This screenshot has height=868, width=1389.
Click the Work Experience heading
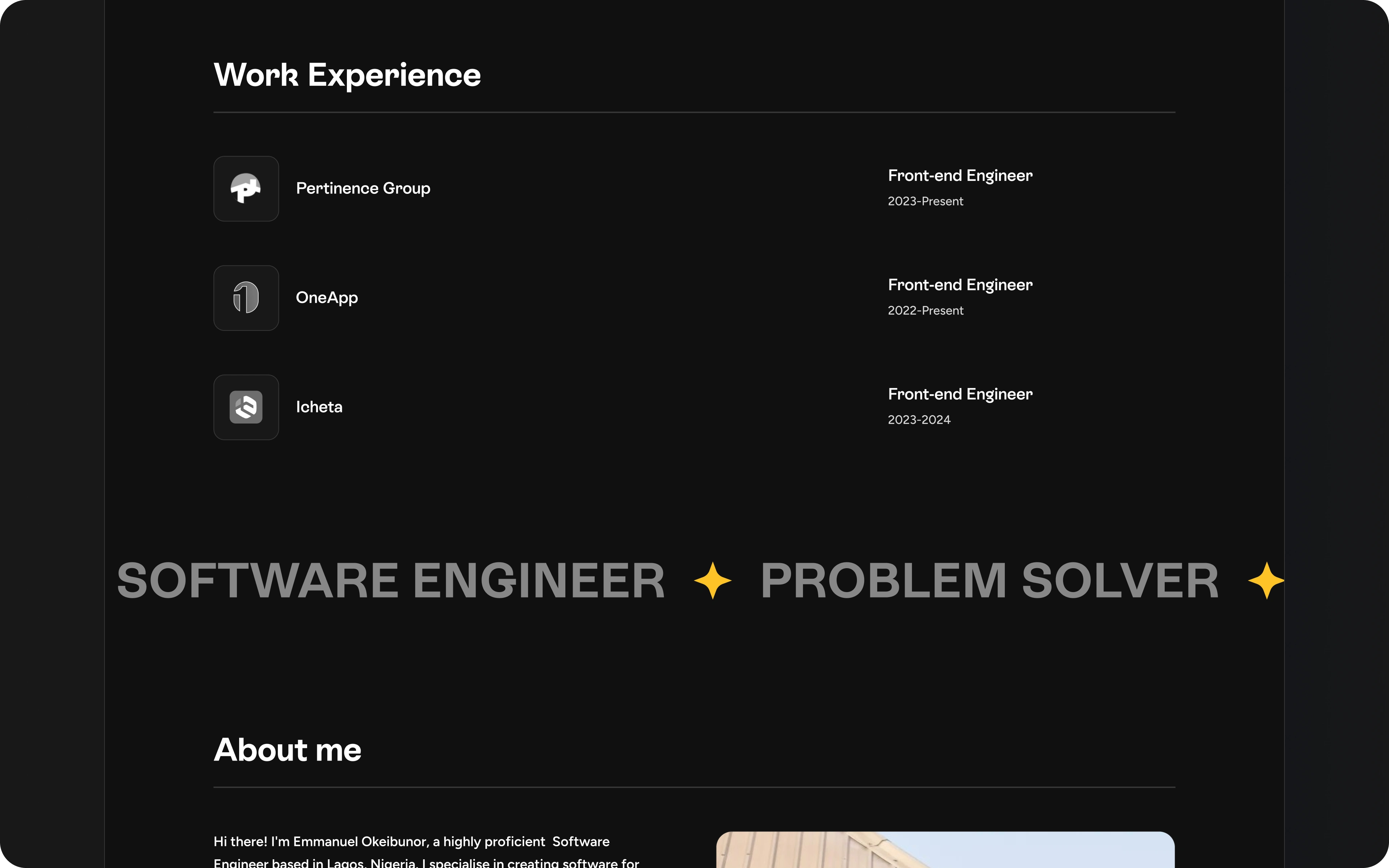tap(347, 75)
